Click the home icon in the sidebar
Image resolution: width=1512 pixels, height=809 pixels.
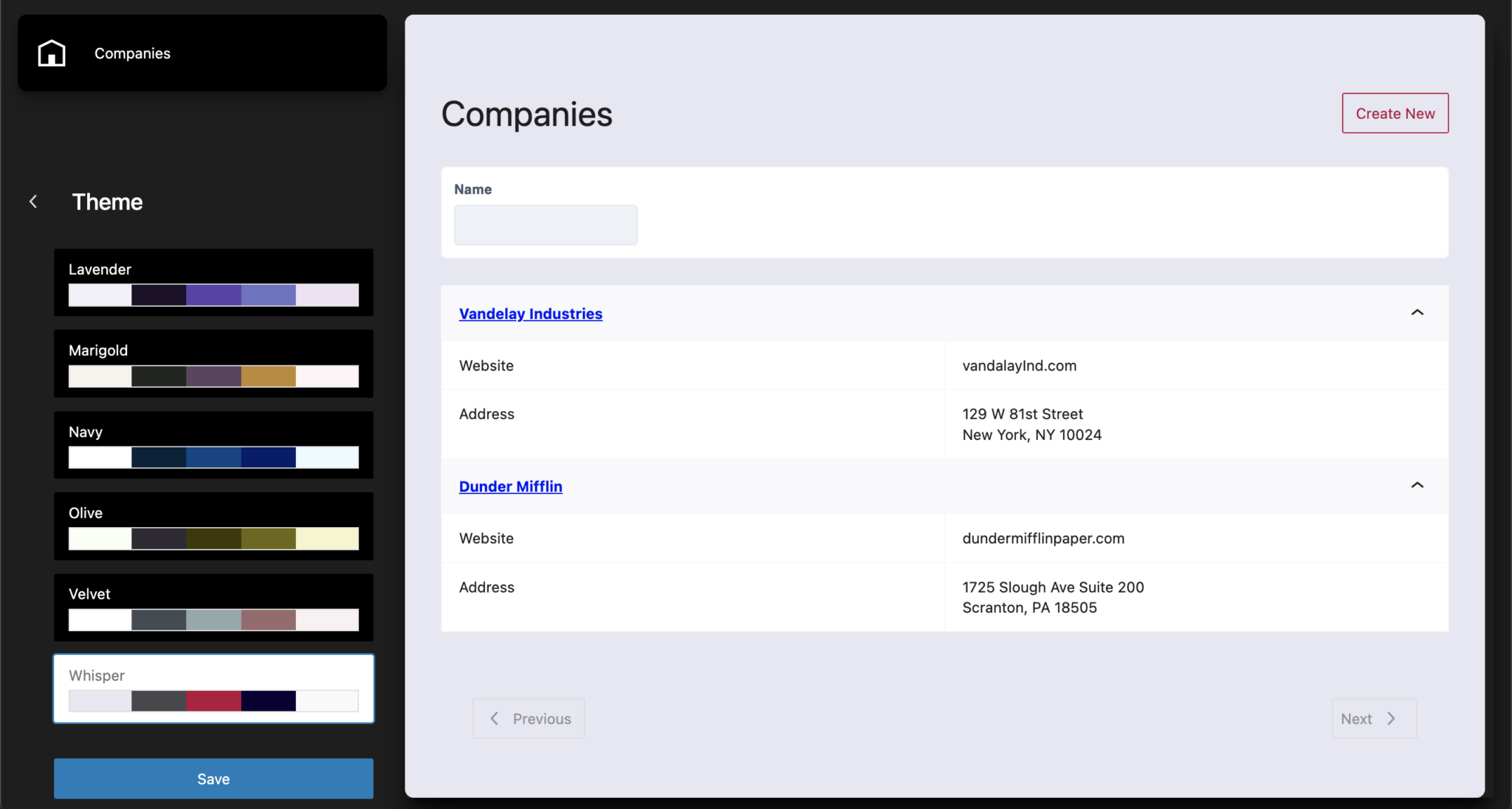click(x=51, y=52)
